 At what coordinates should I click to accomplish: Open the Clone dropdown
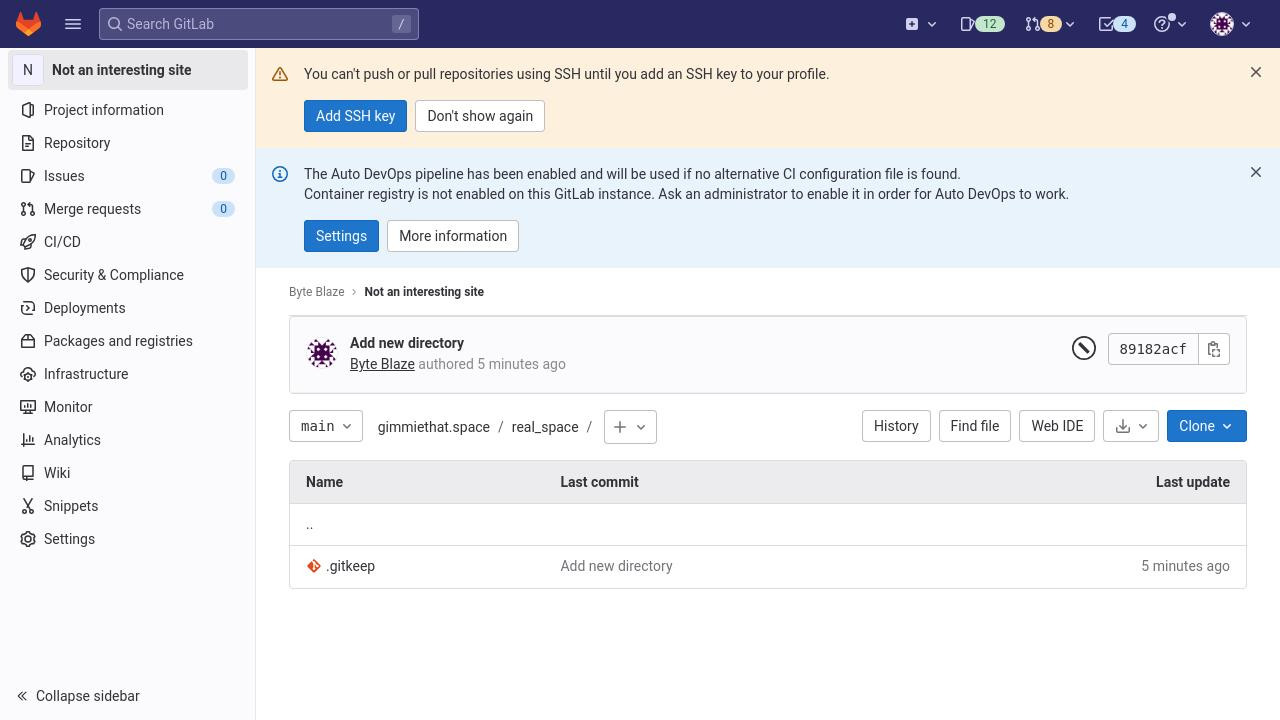click(x=1206, y=426)
